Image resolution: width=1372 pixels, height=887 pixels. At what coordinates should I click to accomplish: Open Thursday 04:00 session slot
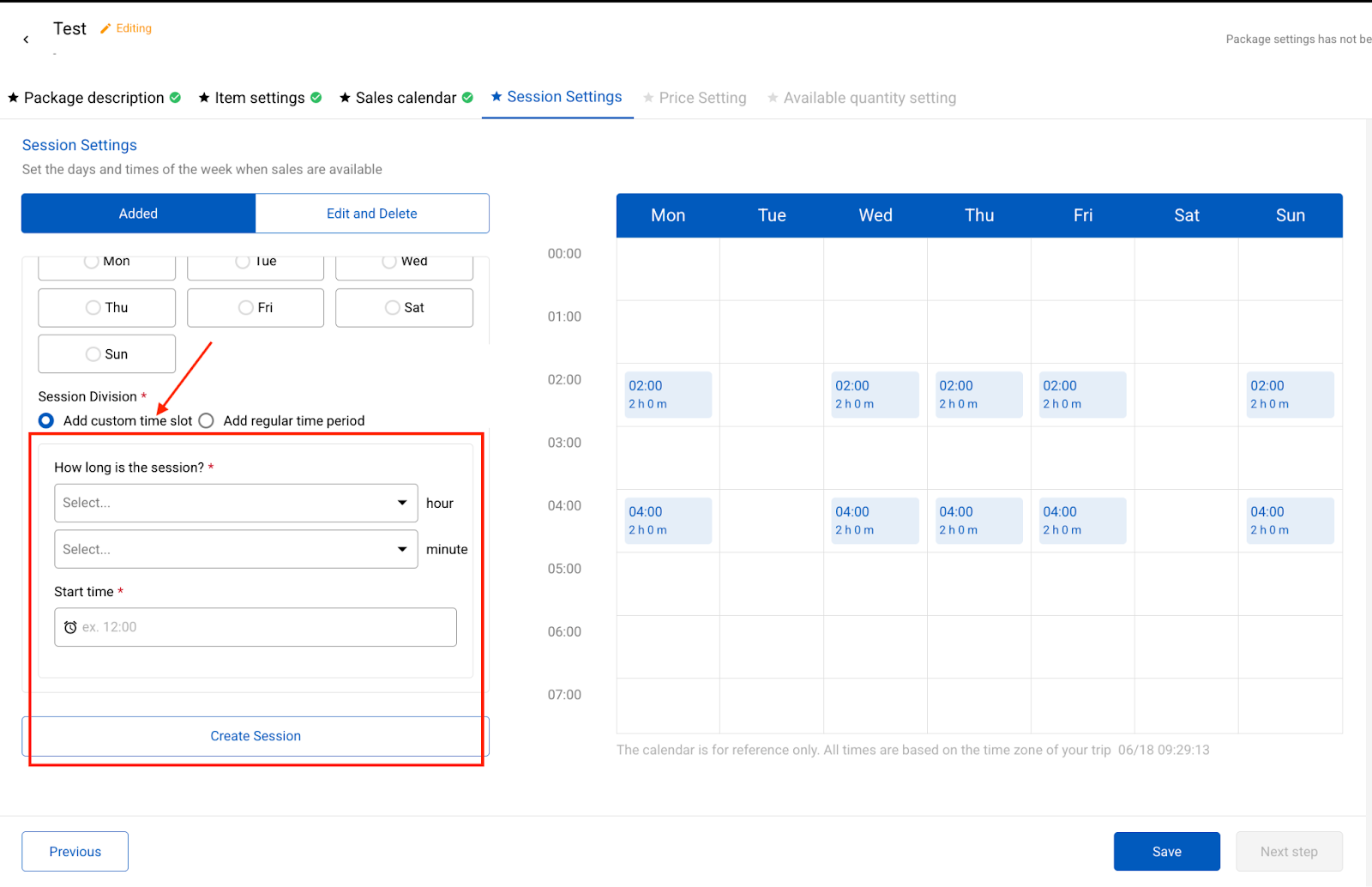coord(979,521)
